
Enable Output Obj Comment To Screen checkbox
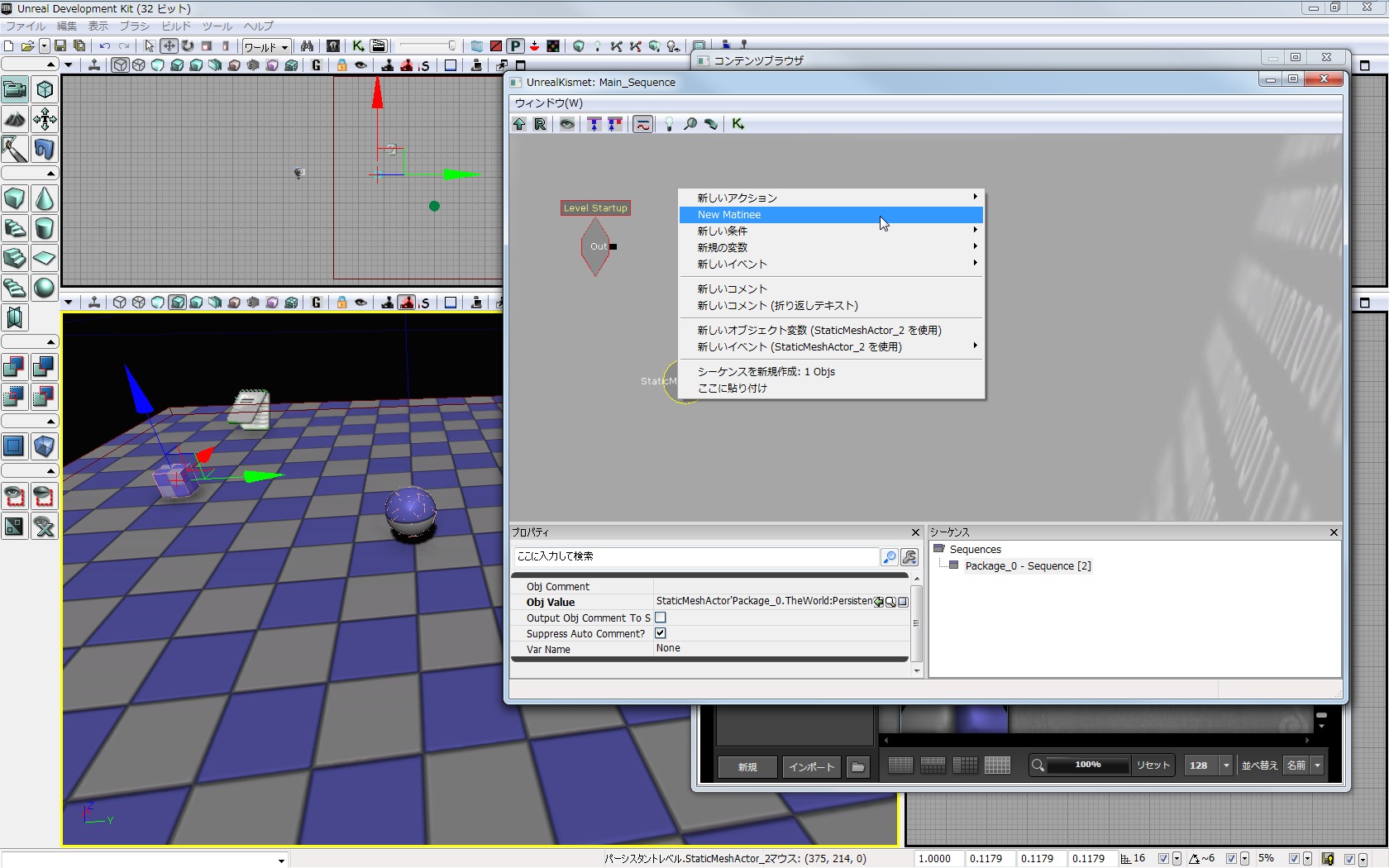[661, 618]
